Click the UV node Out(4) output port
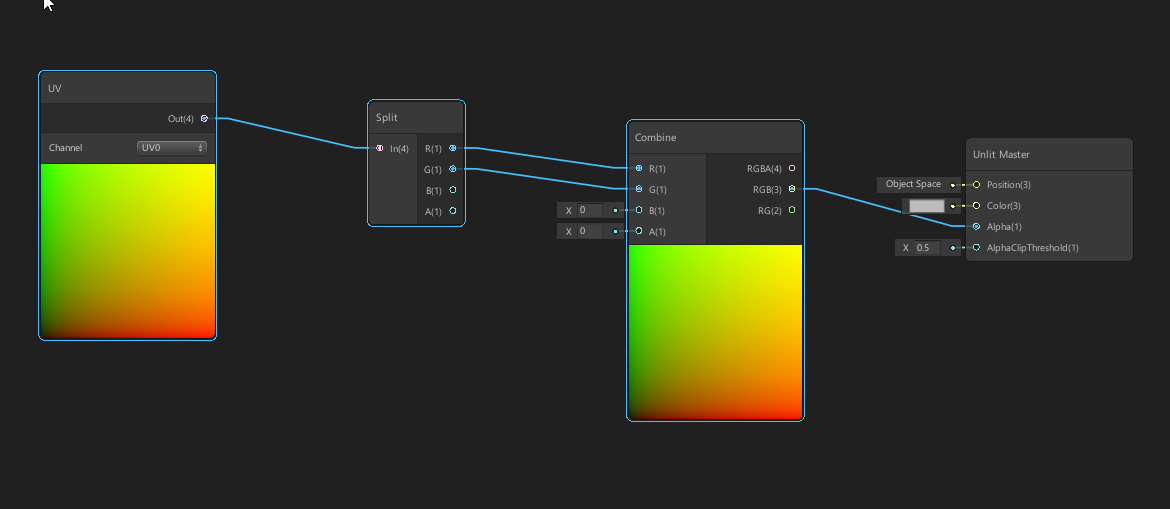 tap(204, 118)
